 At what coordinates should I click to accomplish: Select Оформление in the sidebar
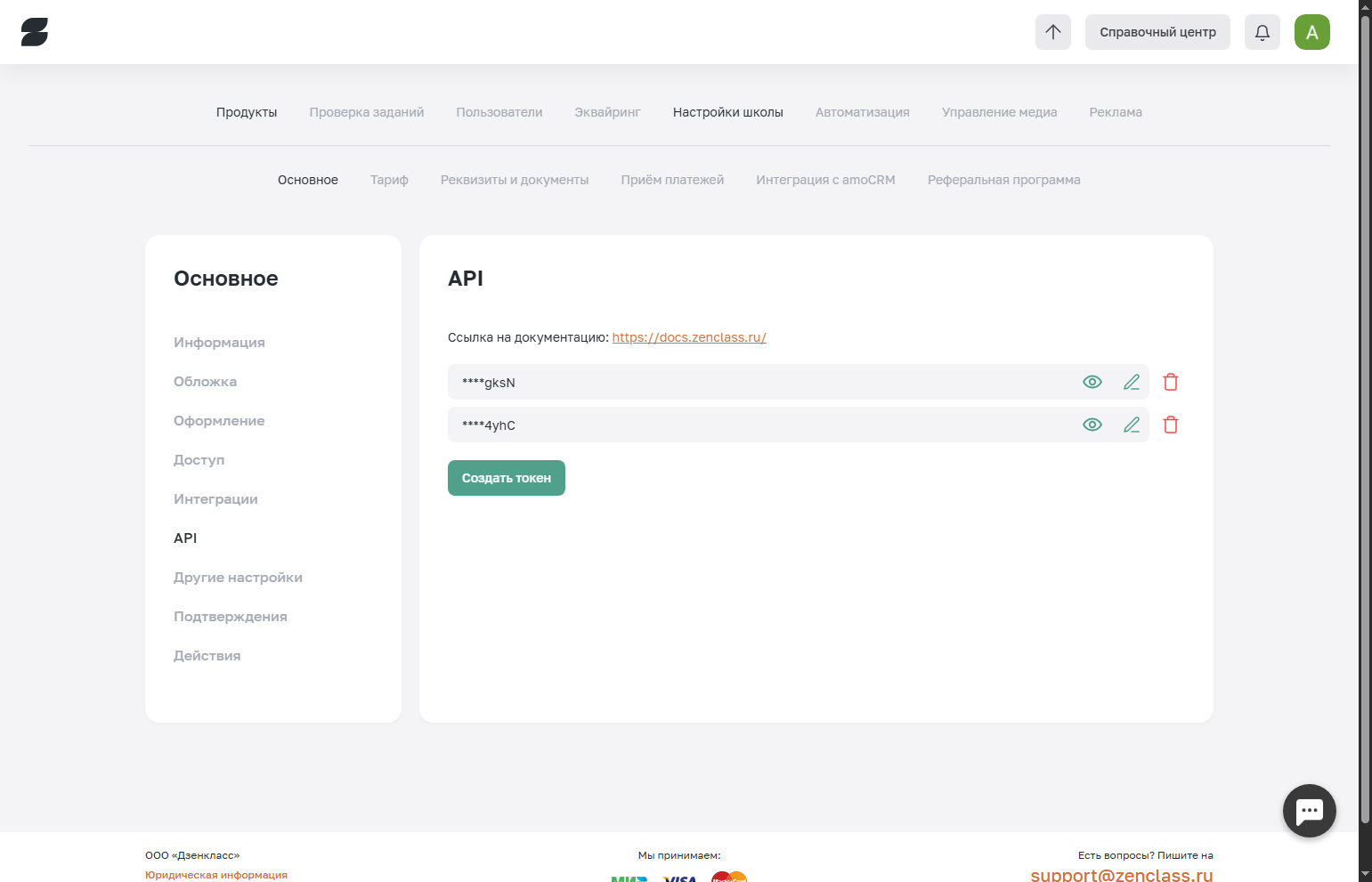tap(219, 421)
